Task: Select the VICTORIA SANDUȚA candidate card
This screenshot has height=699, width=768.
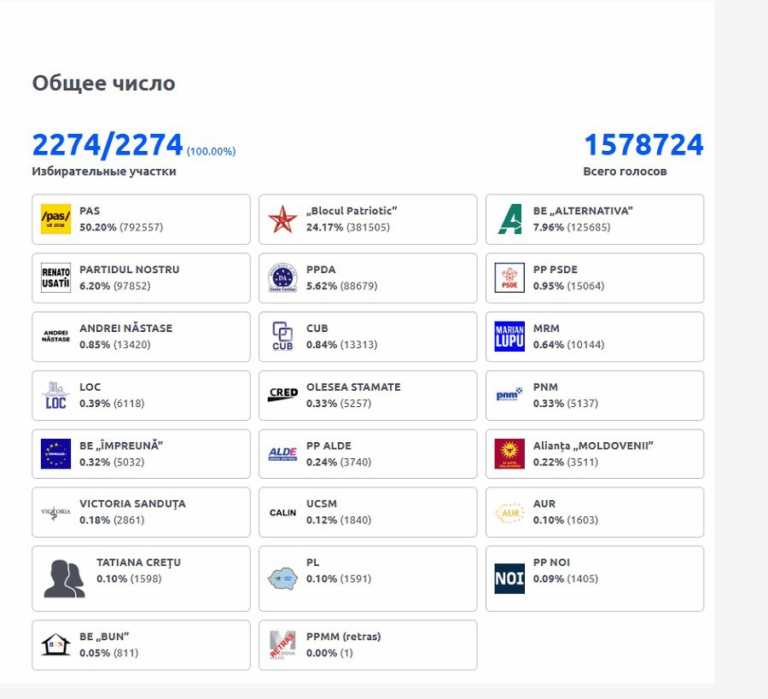Action: (x=141, y=512)
